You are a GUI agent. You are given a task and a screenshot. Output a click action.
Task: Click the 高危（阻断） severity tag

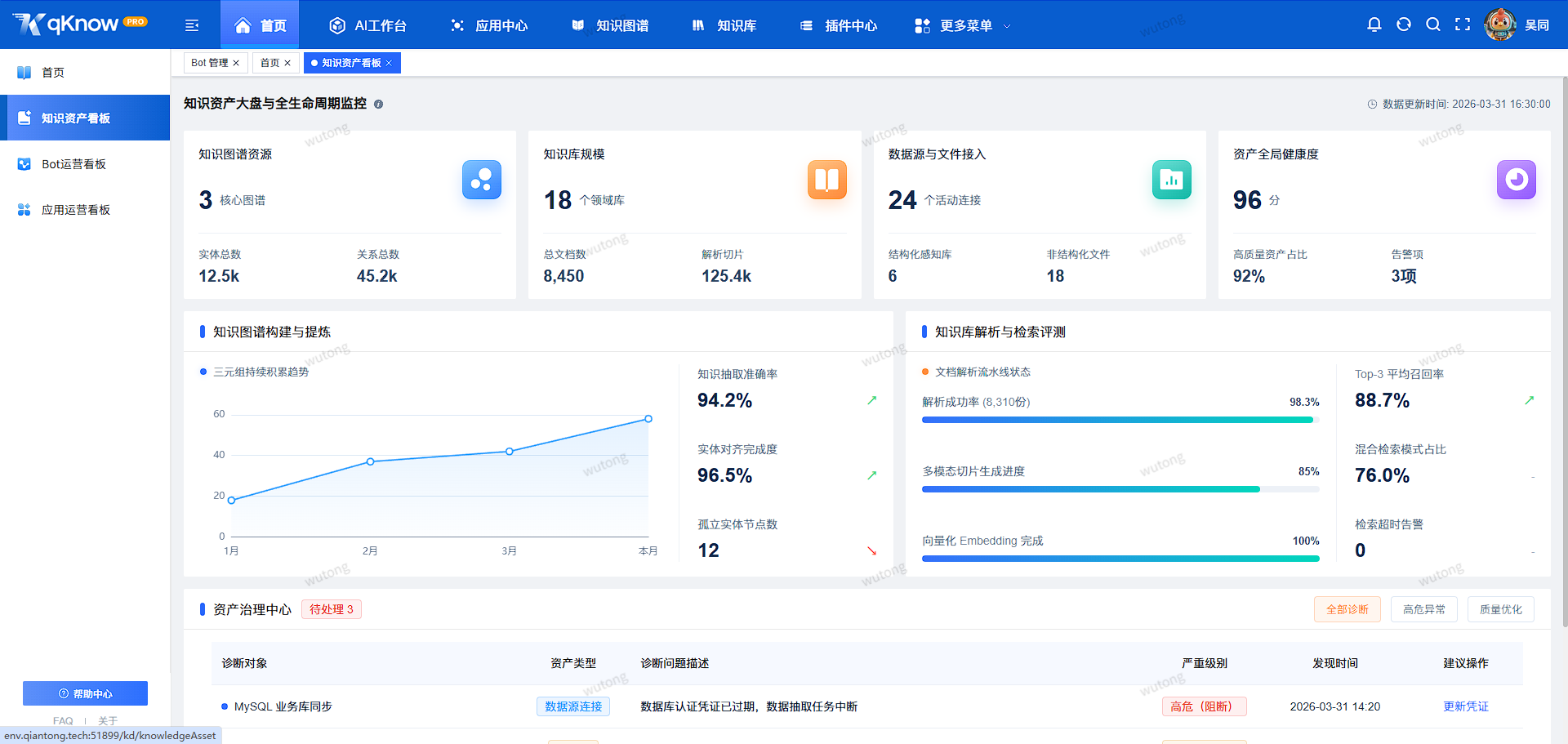[1204, 706]
